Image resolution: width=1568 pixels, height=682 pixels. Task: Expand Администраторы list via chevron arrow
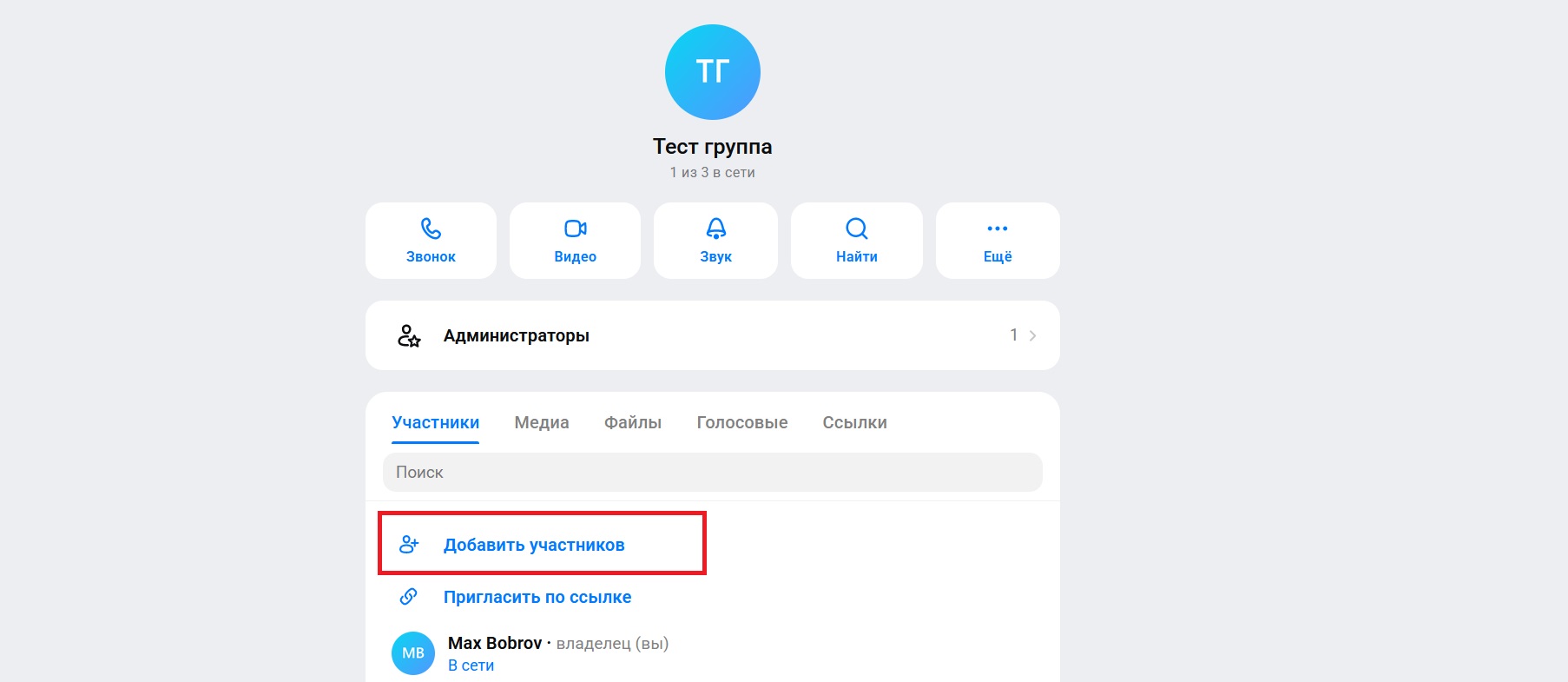pyautogui.click(x=1032, y=335)
